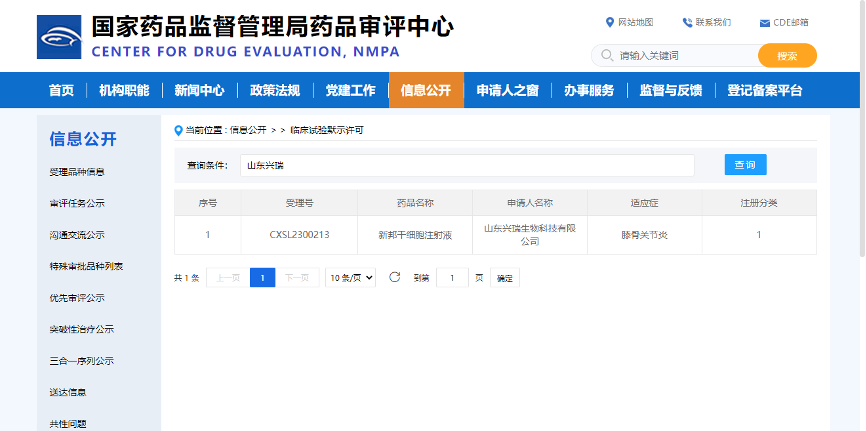Click the current location pin icon
866x431 pixels.
[178, 130]
